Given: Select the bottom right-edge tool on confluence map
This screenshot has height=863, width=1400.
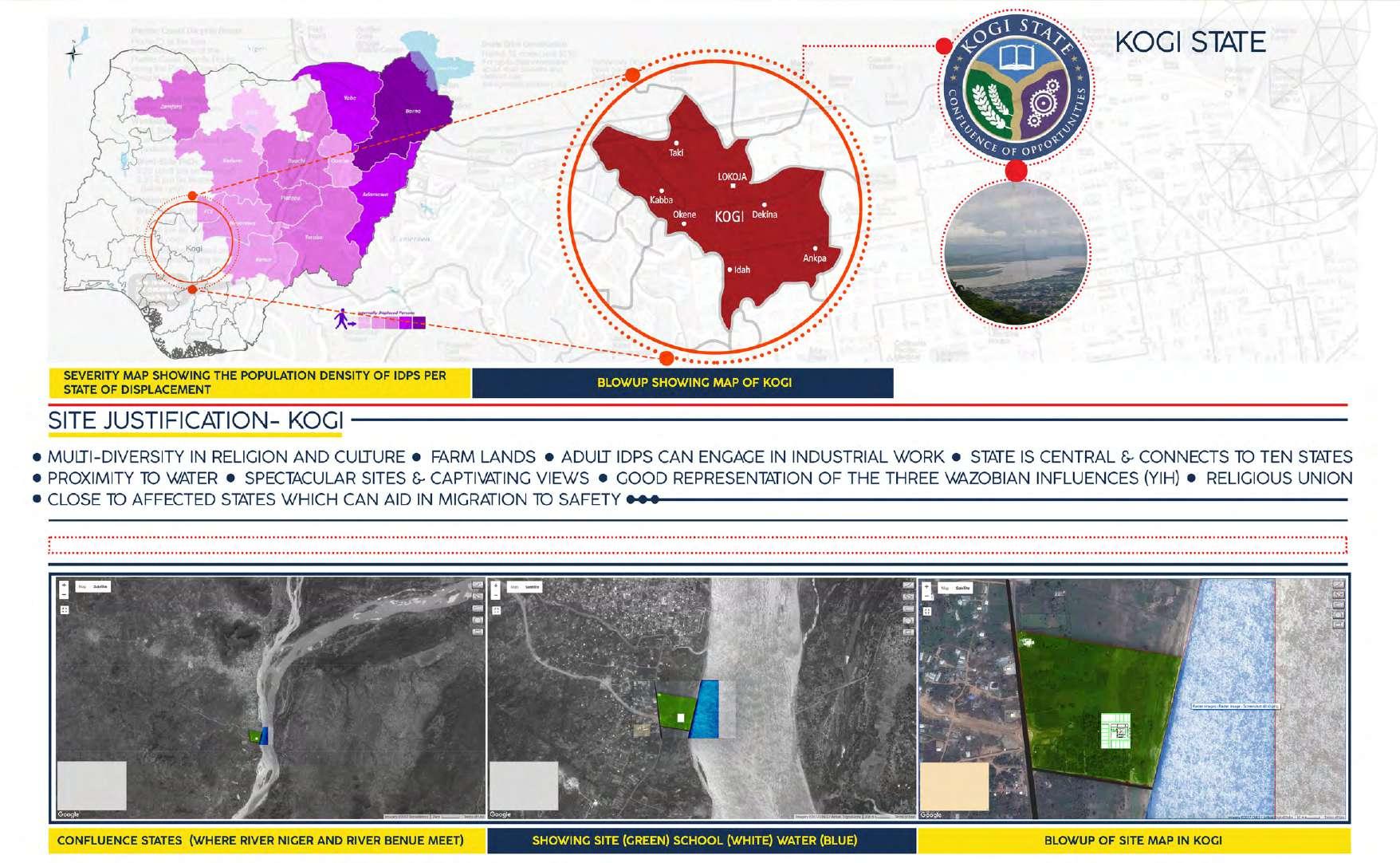Looking at the screenshot, I should click(478, 632).
